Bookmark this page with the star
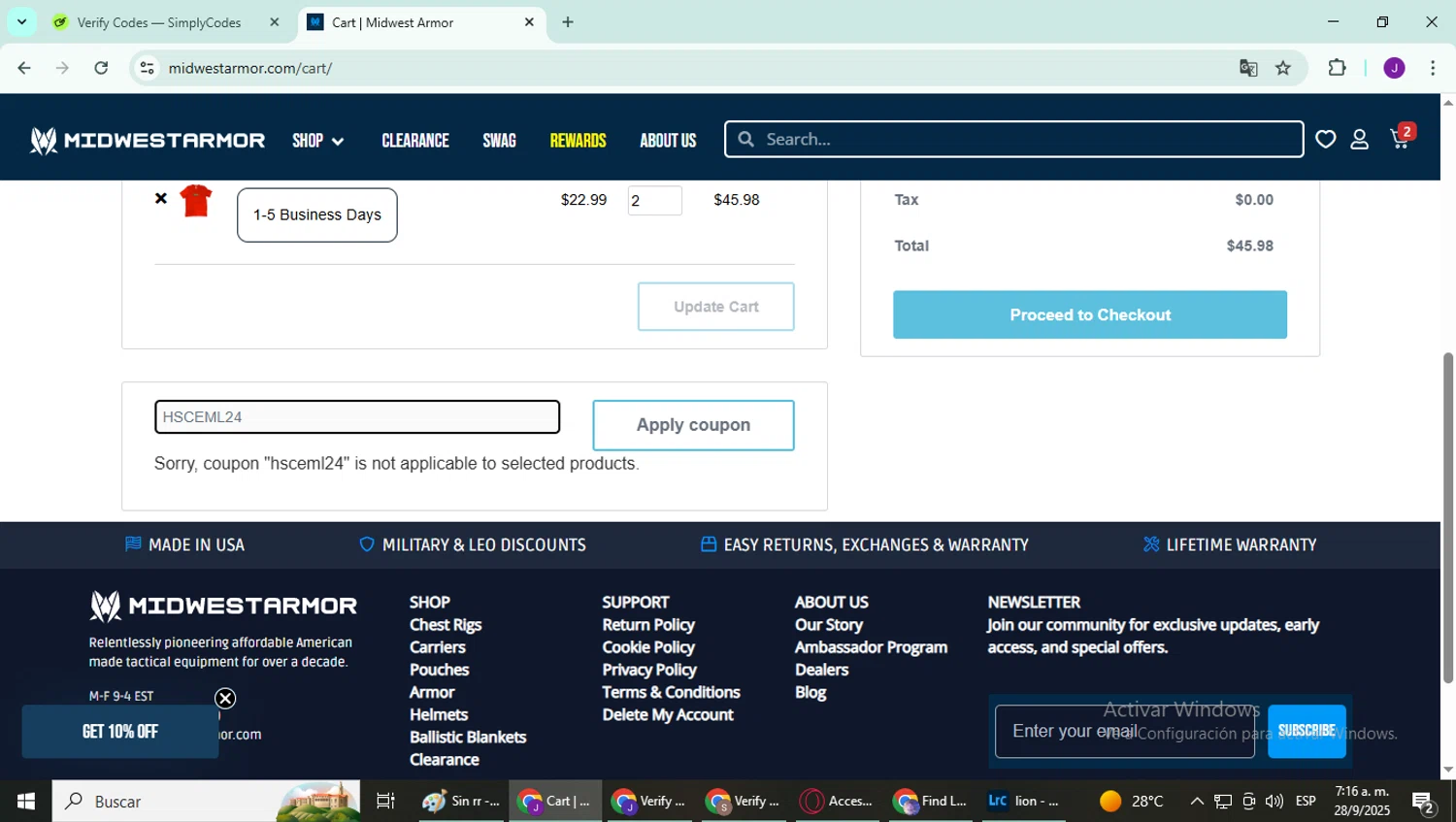The image size is (1456, 822). point(1283,68)
